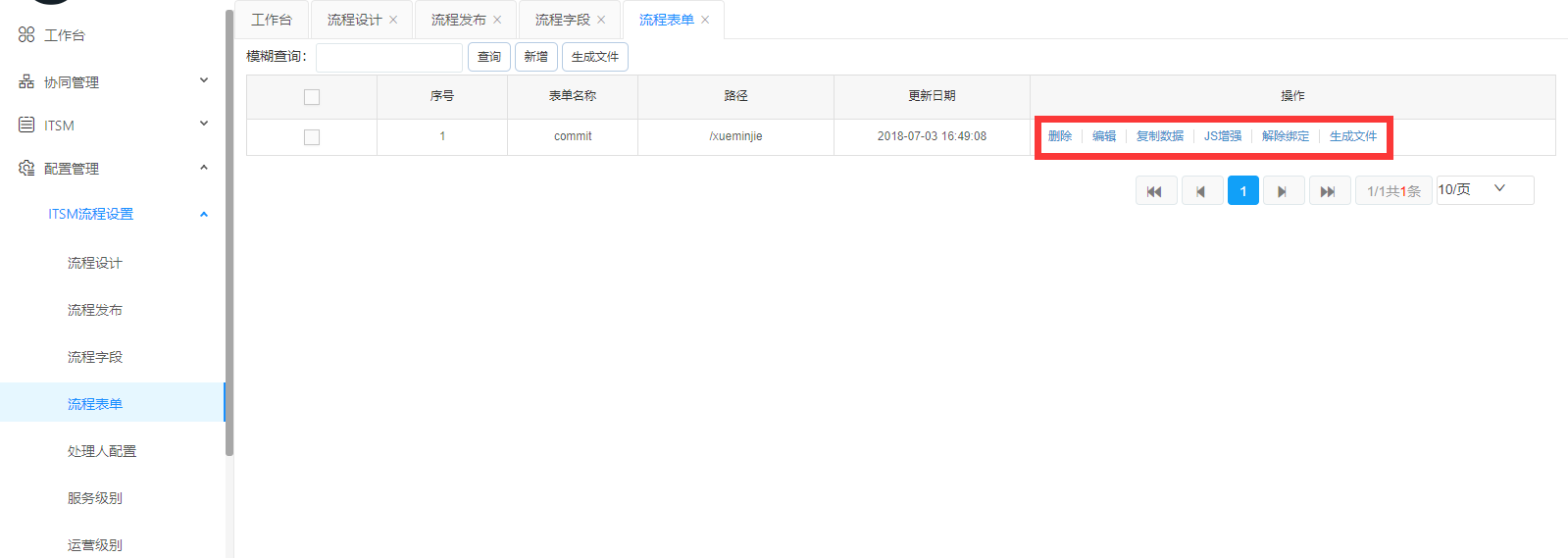Image resolution: width=1568 pixels, height=558 pixels.
Task: Toggle the select-all checkbox in table header
Action: point(312,97)
